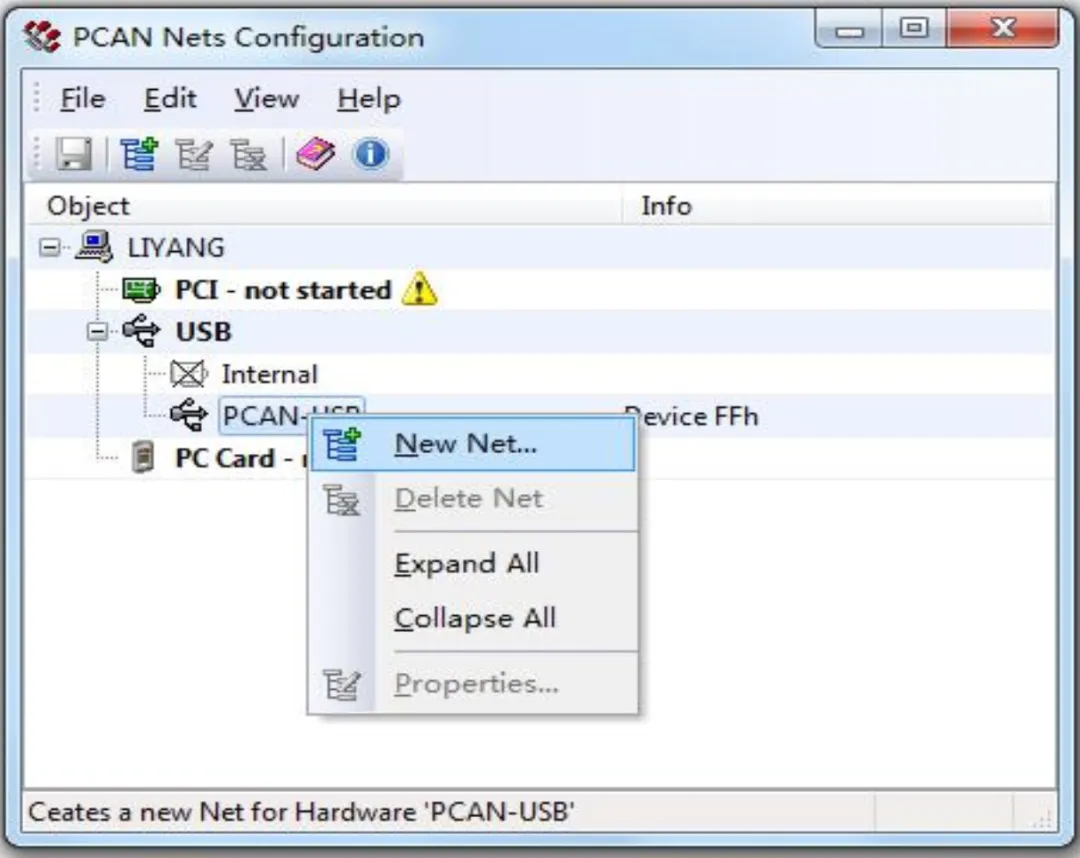Image resolution: width=1080 pixels, height=858 pixels.
Task: Click the toolbar's dotted grip handle
Action: [x=37, y=154]
